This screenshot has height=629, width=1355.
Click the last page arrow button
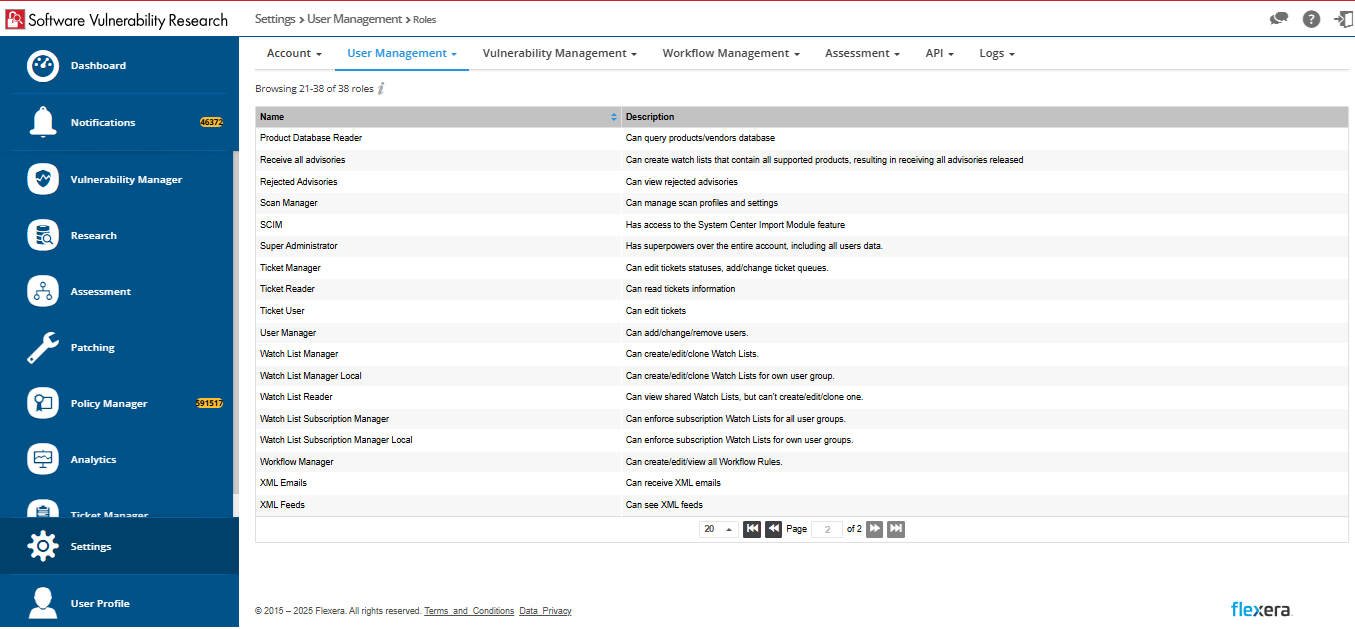point(896,529)
